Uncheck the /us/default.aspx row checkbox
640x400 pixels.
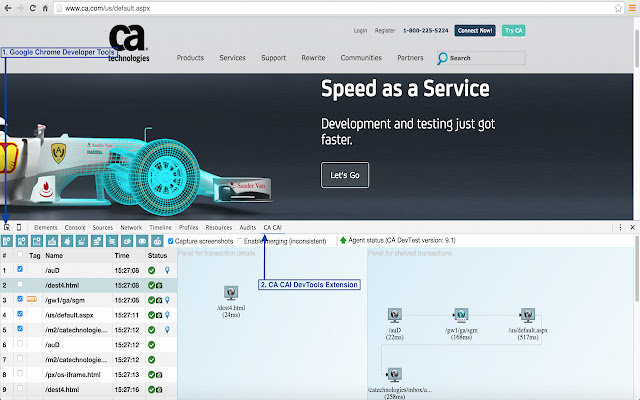(20, 314)
